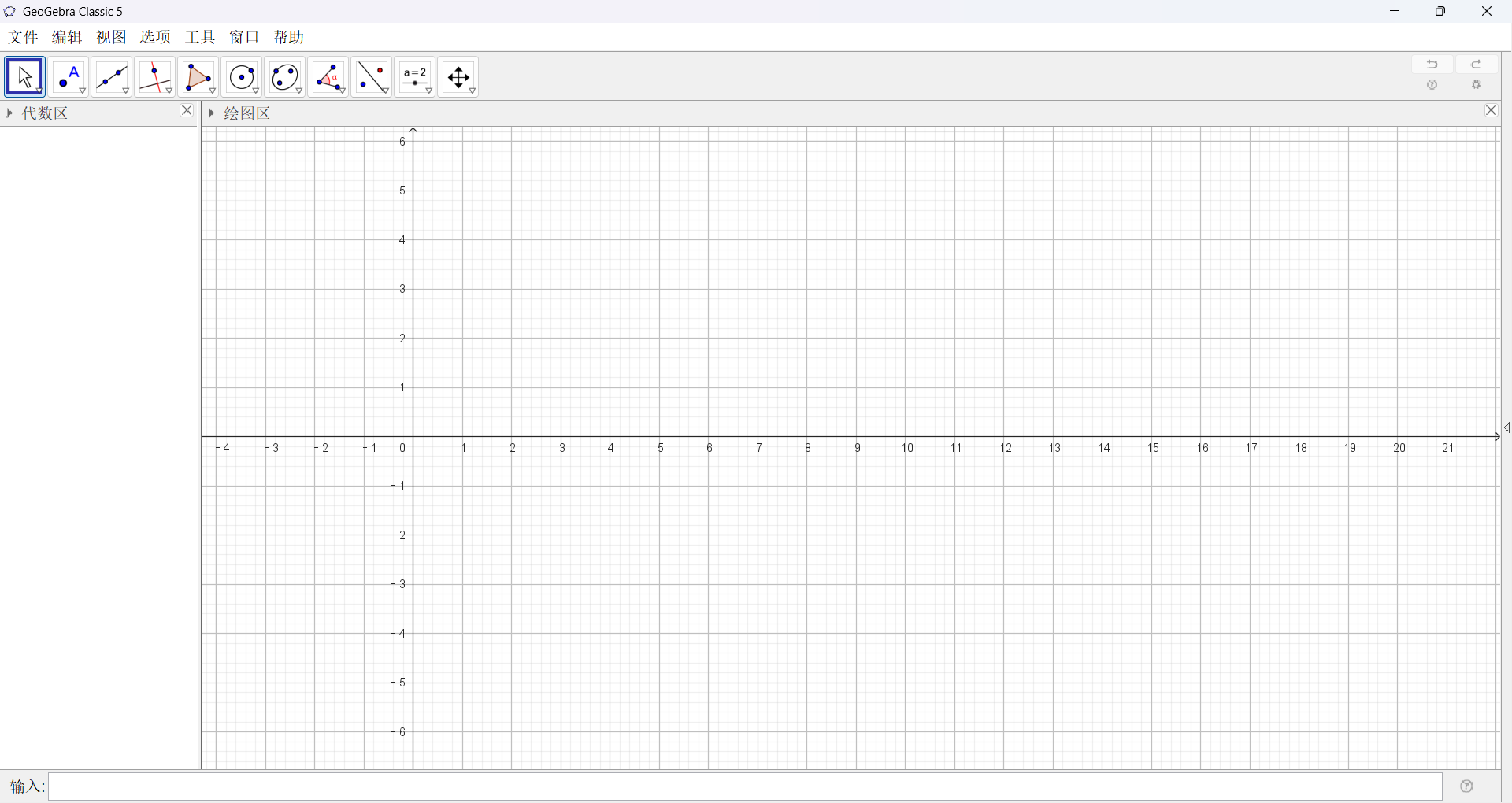
Task: Open Move tool dropdown triangle
Action: click(39, 91)
